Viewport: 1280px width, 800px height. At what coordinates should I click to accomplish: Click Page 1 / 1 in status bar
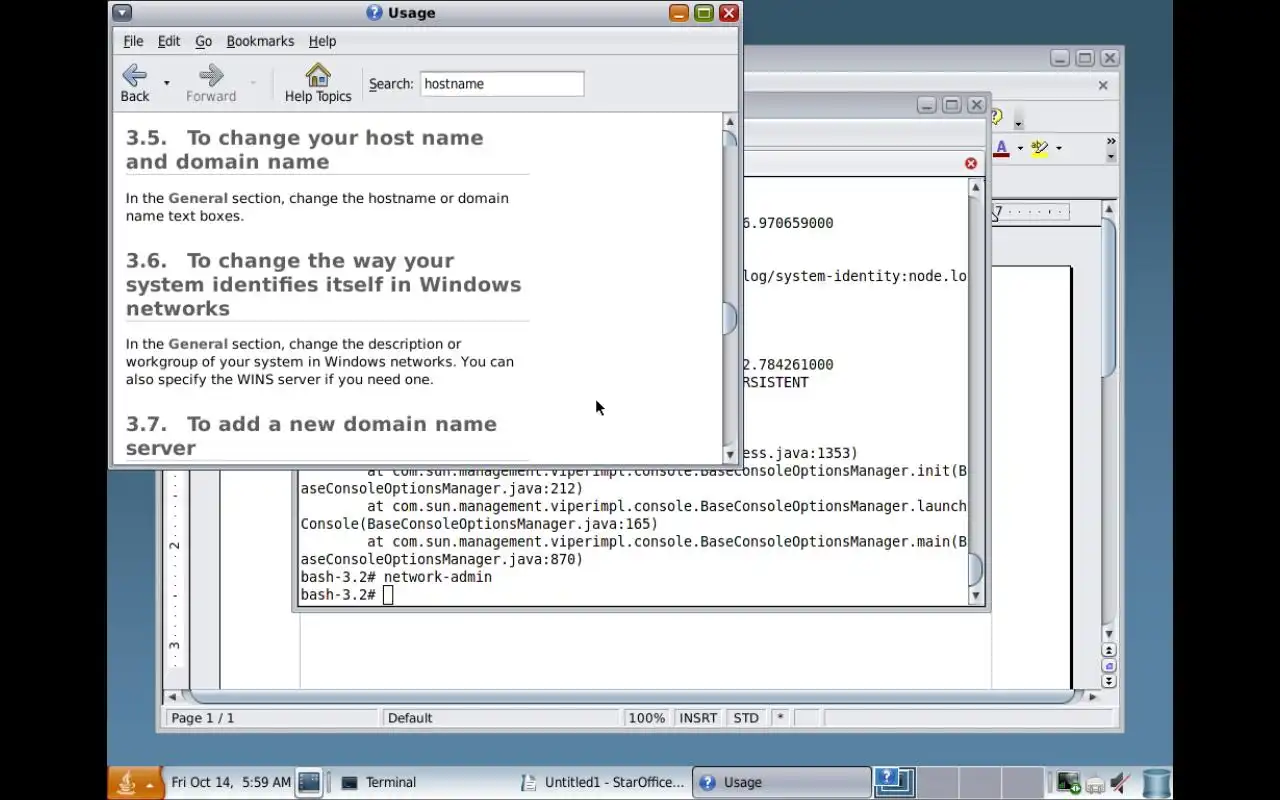click(272, 718)
